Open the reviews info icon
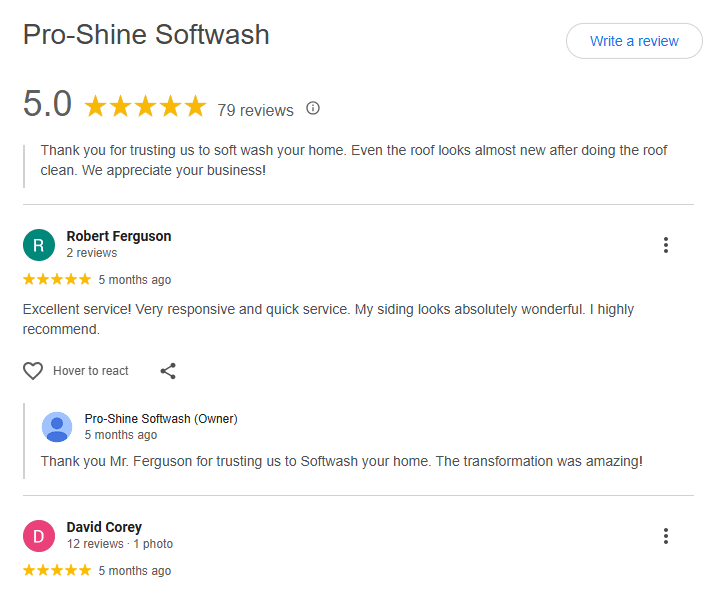The width and height of the screenshot is (718, 593). (313, 108)
